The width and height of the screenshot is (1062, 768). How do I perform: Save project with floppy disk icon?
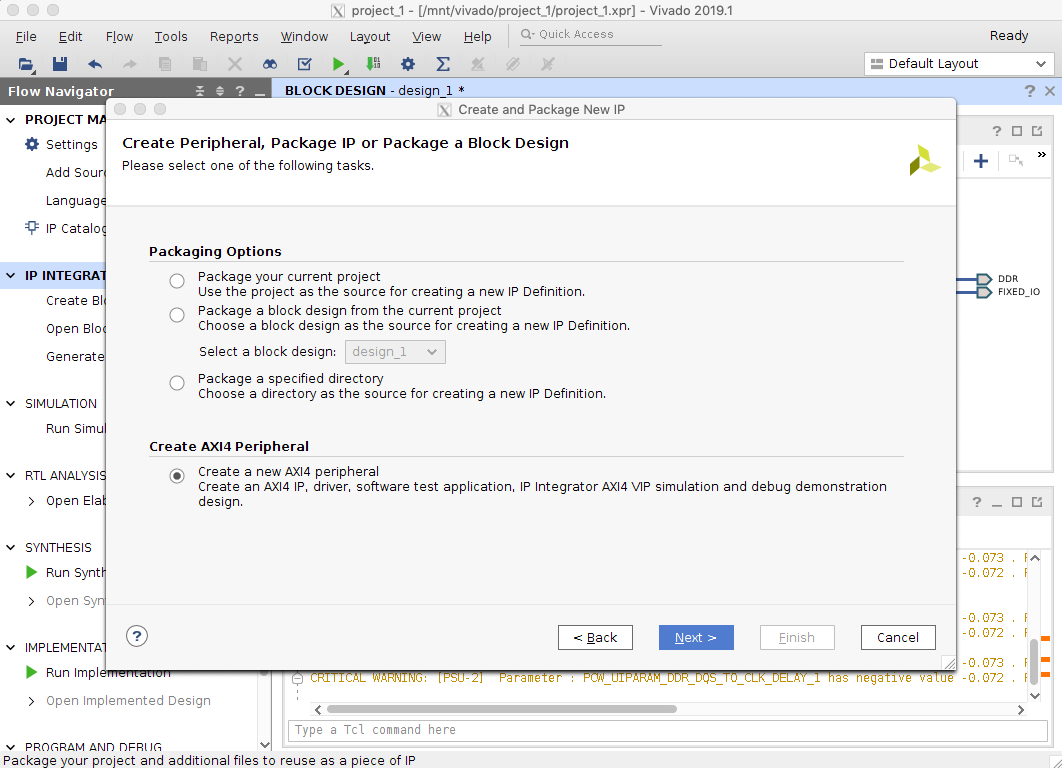(60, 64)
